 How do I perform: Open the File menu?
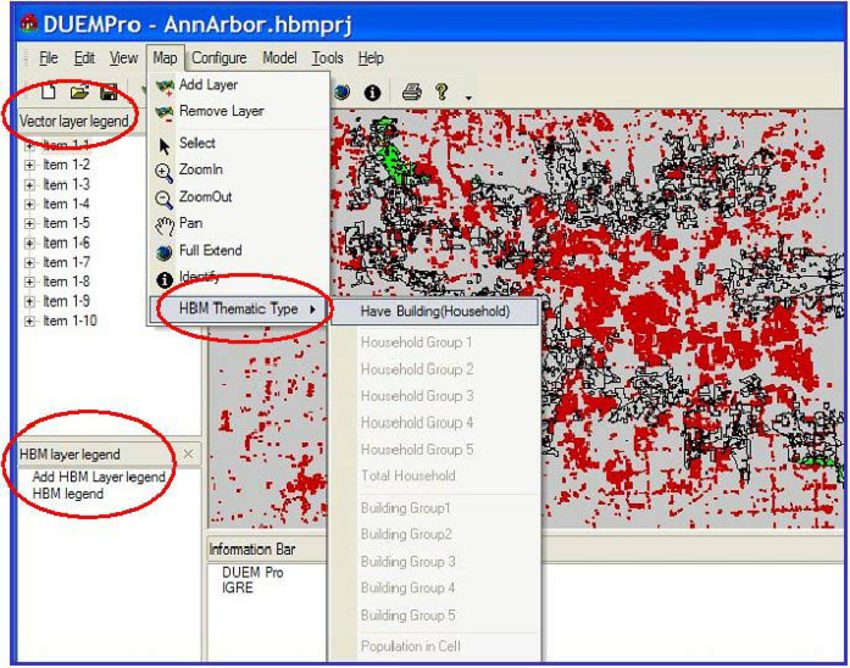tap(48, 58)
